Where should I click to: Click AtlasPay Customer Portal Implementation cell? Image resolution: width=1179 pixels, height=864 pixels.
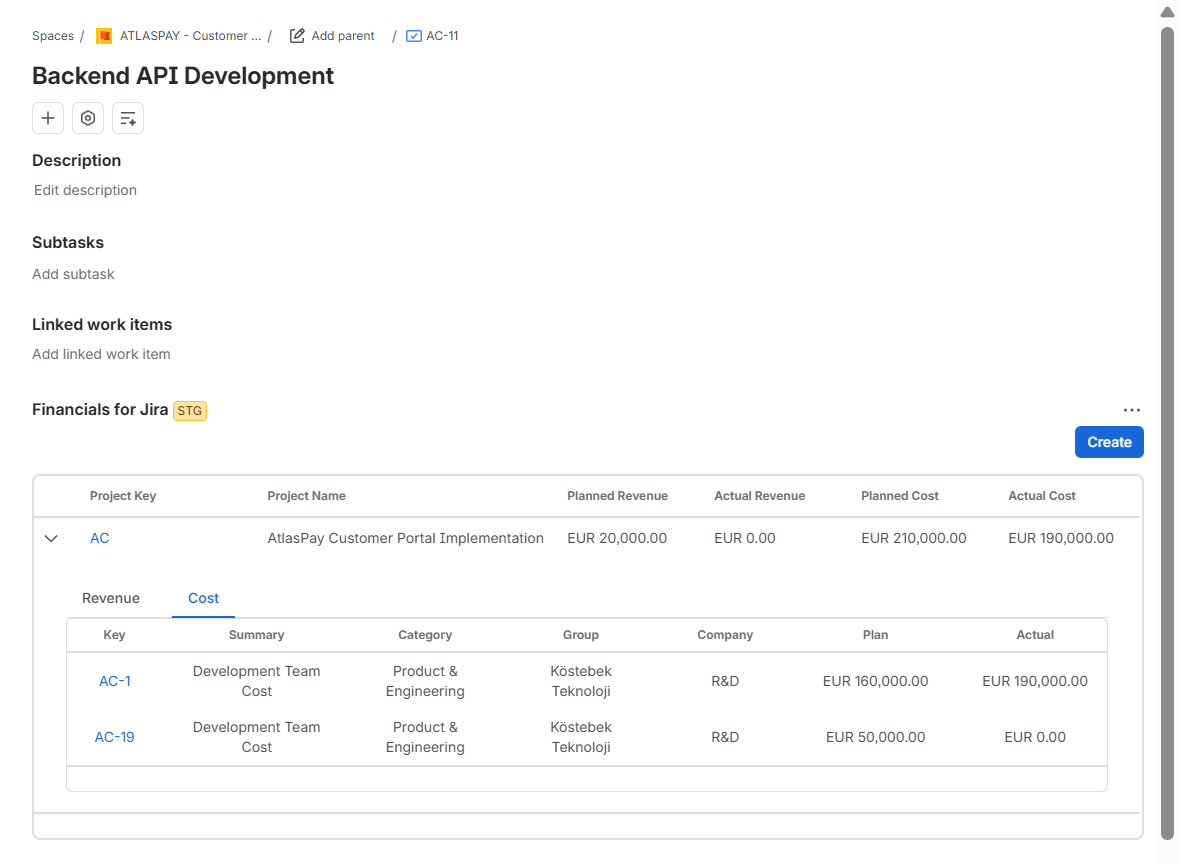[x=405, y=538]
